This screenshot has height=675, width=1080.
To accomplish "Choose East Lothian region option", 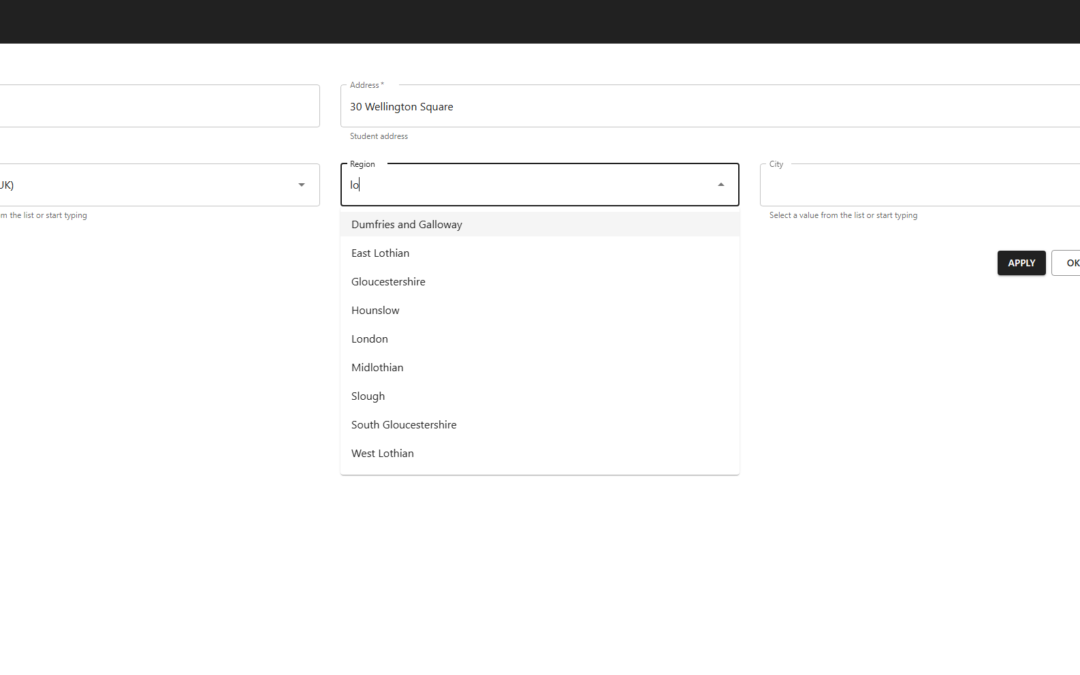I will click(x=539, y=253).
